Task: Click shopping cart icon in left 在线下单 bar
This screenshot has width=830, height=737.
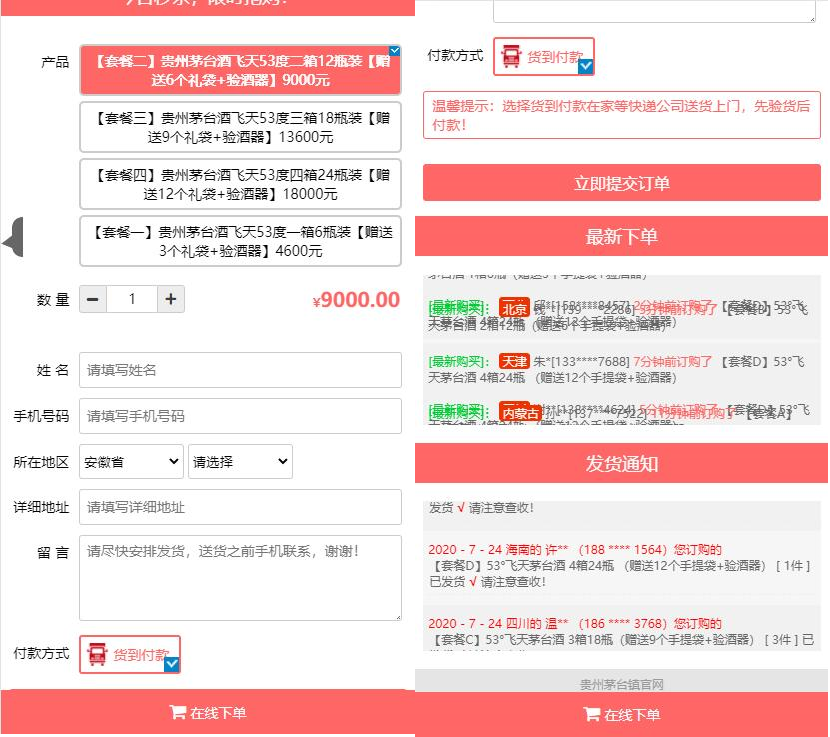Action: (x=177, y=712)
